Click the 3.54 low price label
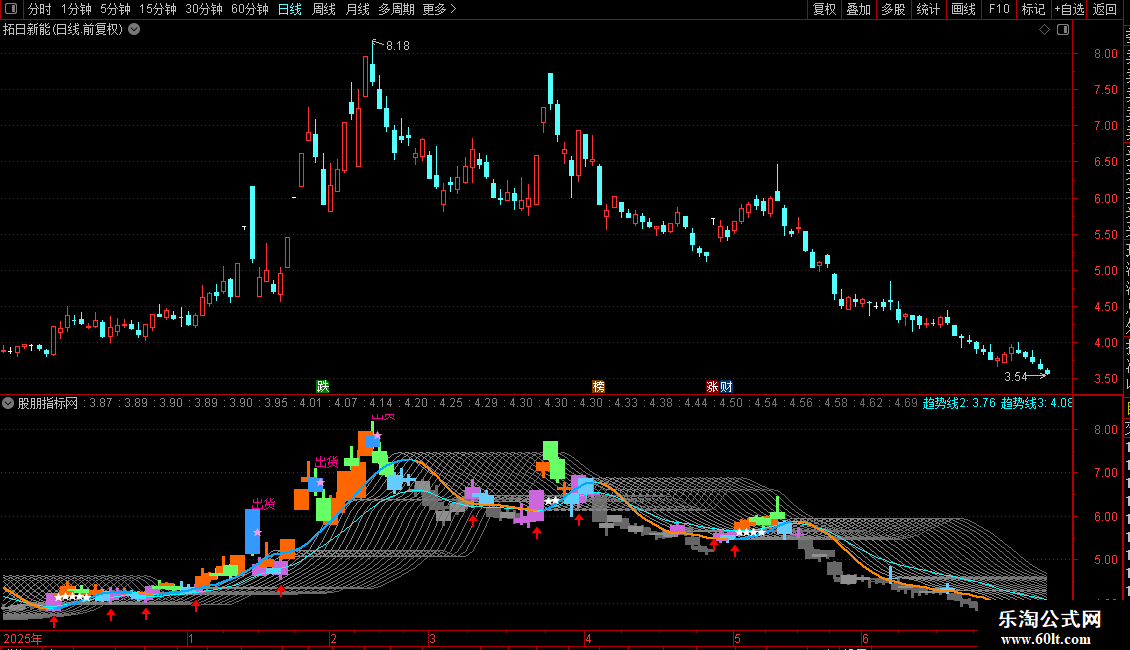This screenshot has width=1130, height=650. coord(1015,376)
